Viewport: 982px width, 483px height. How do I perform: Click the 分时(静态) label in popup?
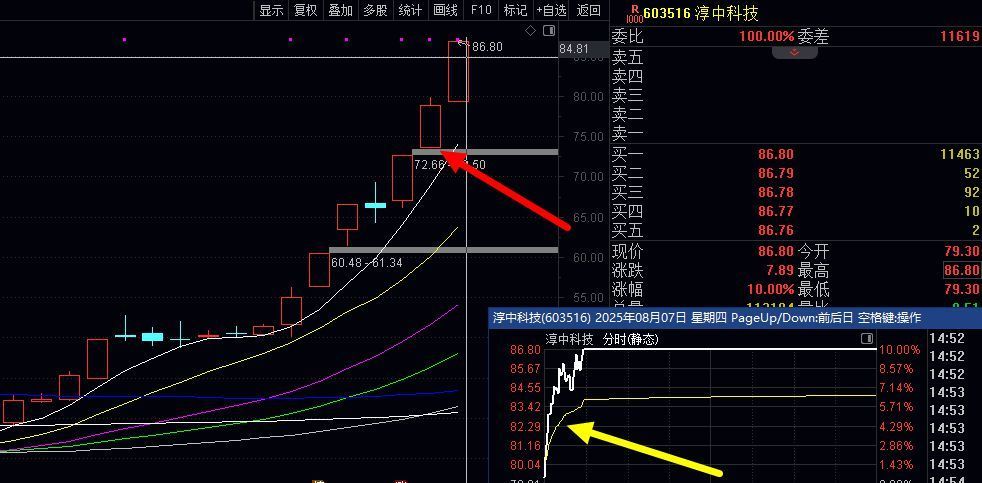point(631,340)
